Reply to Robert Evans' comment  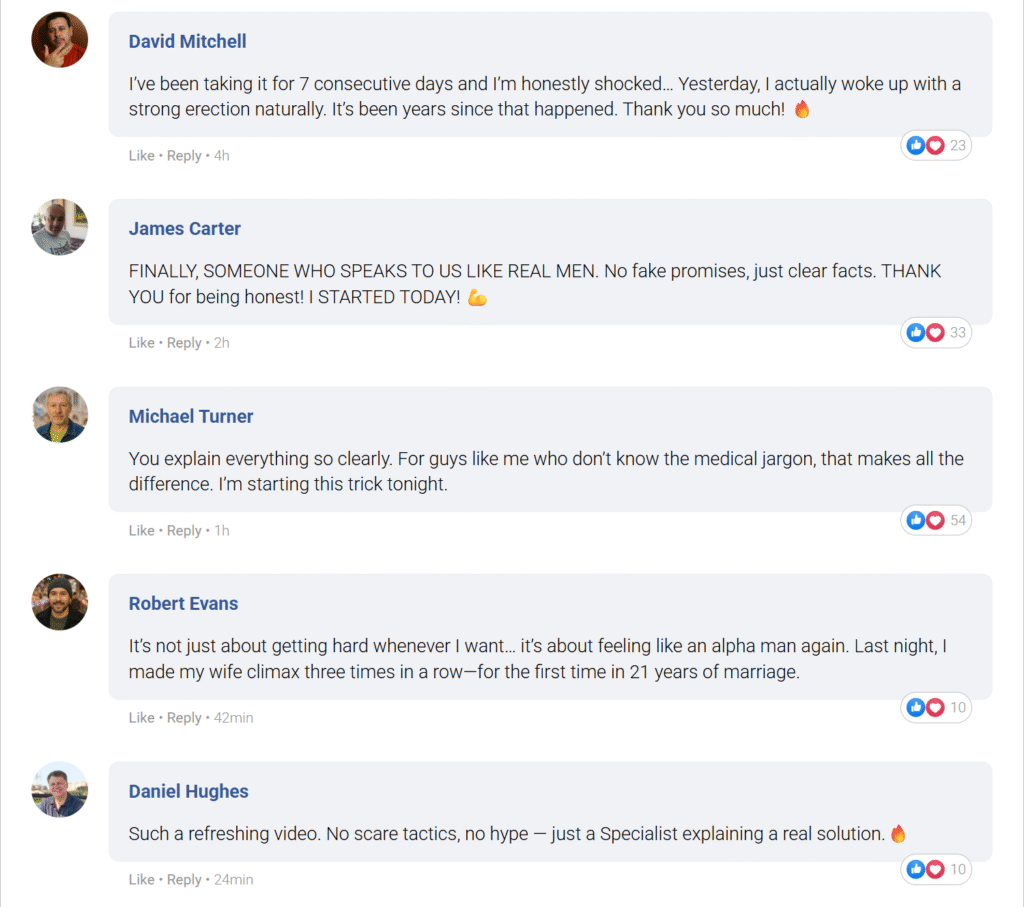tap(184, 718)
